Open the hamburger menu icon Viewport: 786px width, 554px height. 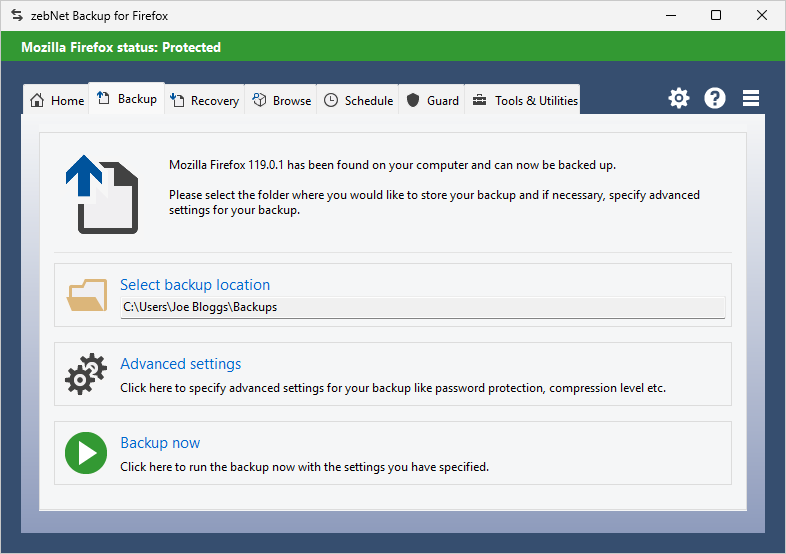point(751,98)
